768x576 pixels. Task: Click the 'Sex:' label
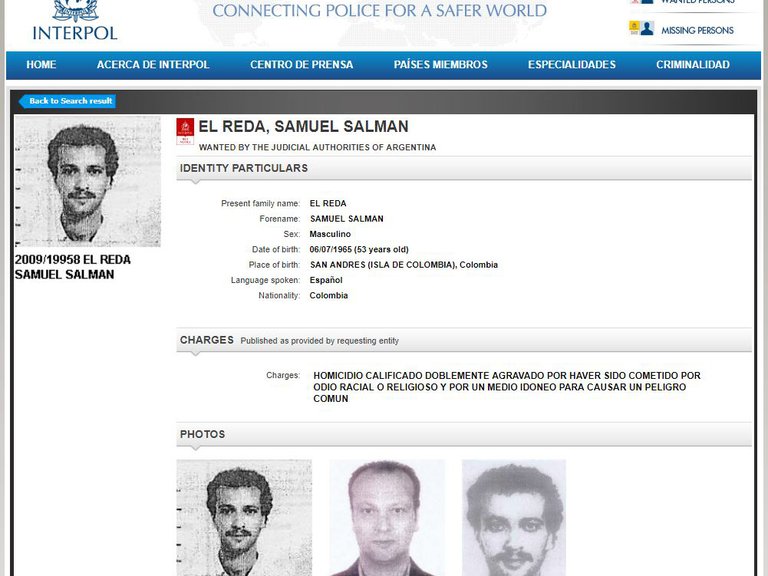tap(291, 234)
